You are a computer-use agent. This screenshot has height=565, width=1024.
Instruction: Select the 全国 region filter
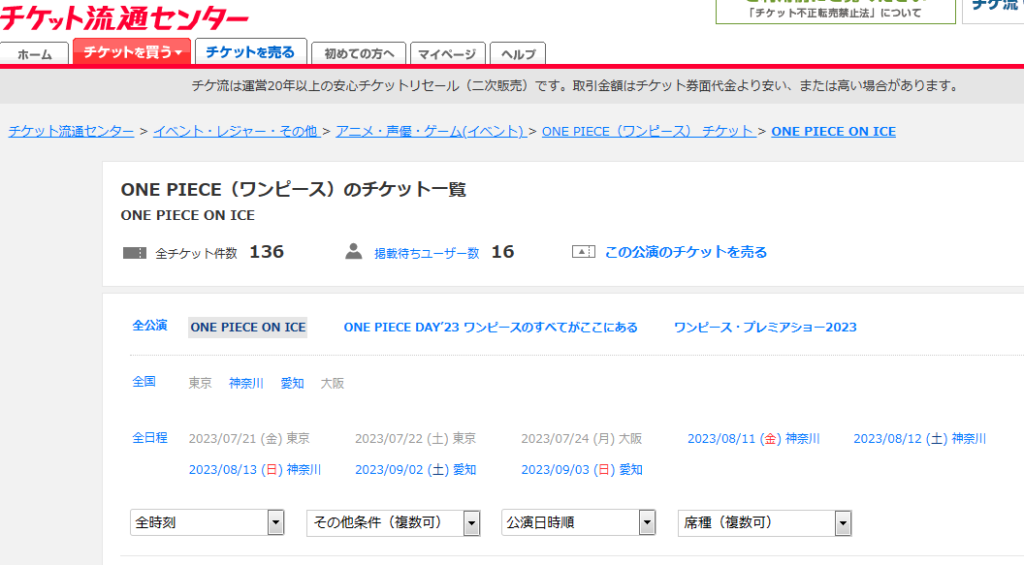[x=144, y=381]
